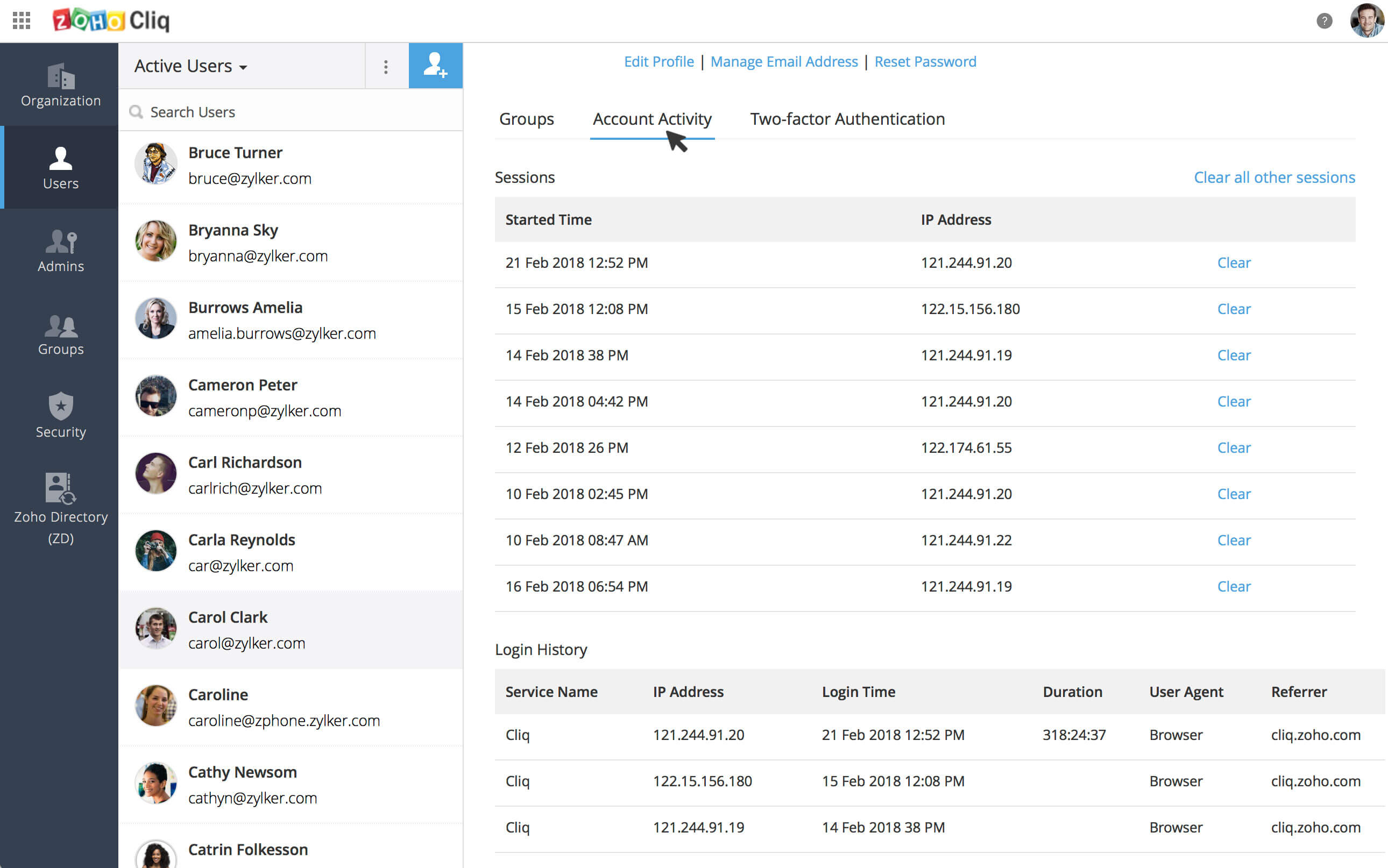
Task: Clear the 14 Feb 2018 38 PM session
Action: click(1234, 355)
